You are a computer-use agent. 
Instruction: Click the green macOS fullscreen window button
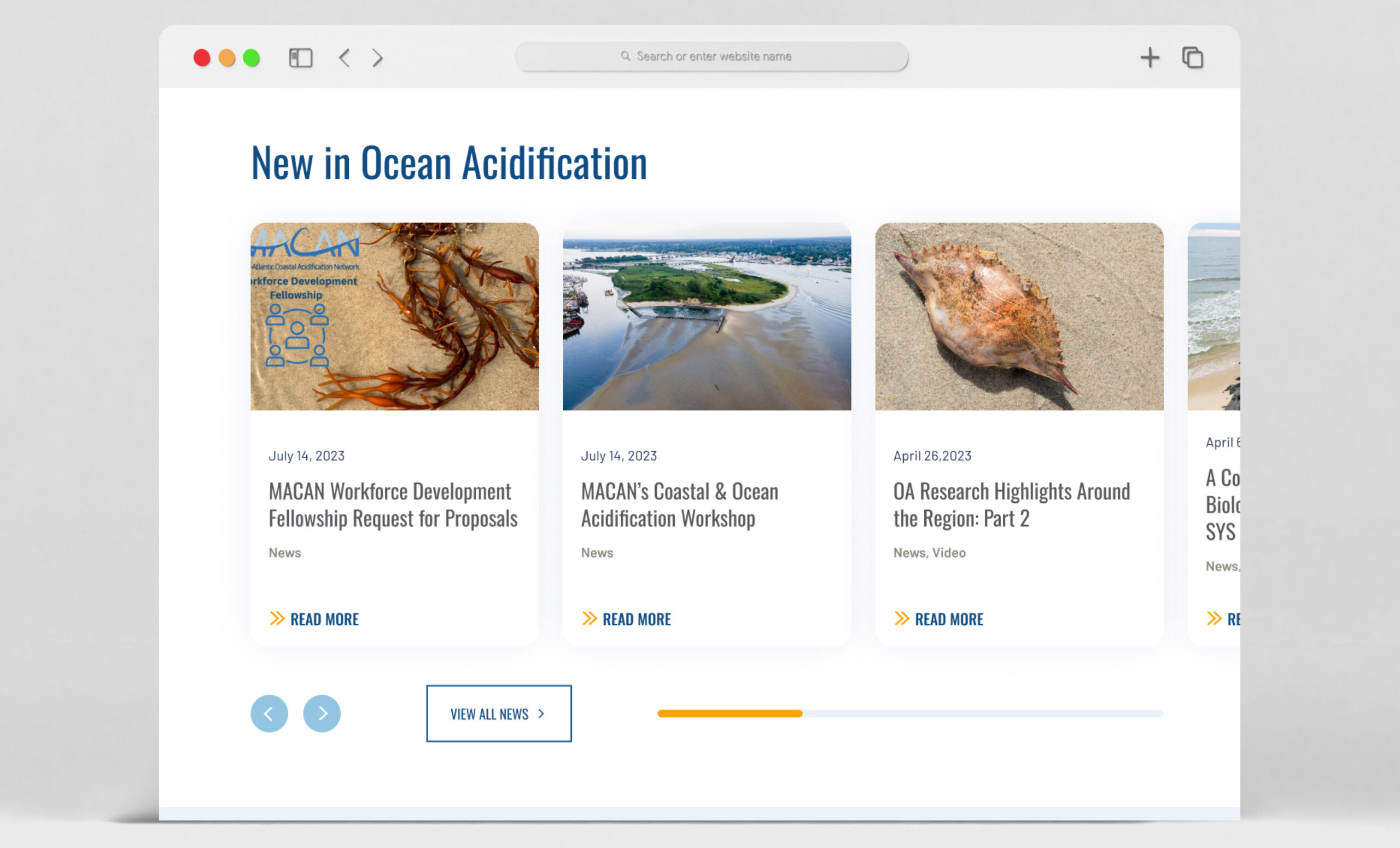click(x=251, y=57)
